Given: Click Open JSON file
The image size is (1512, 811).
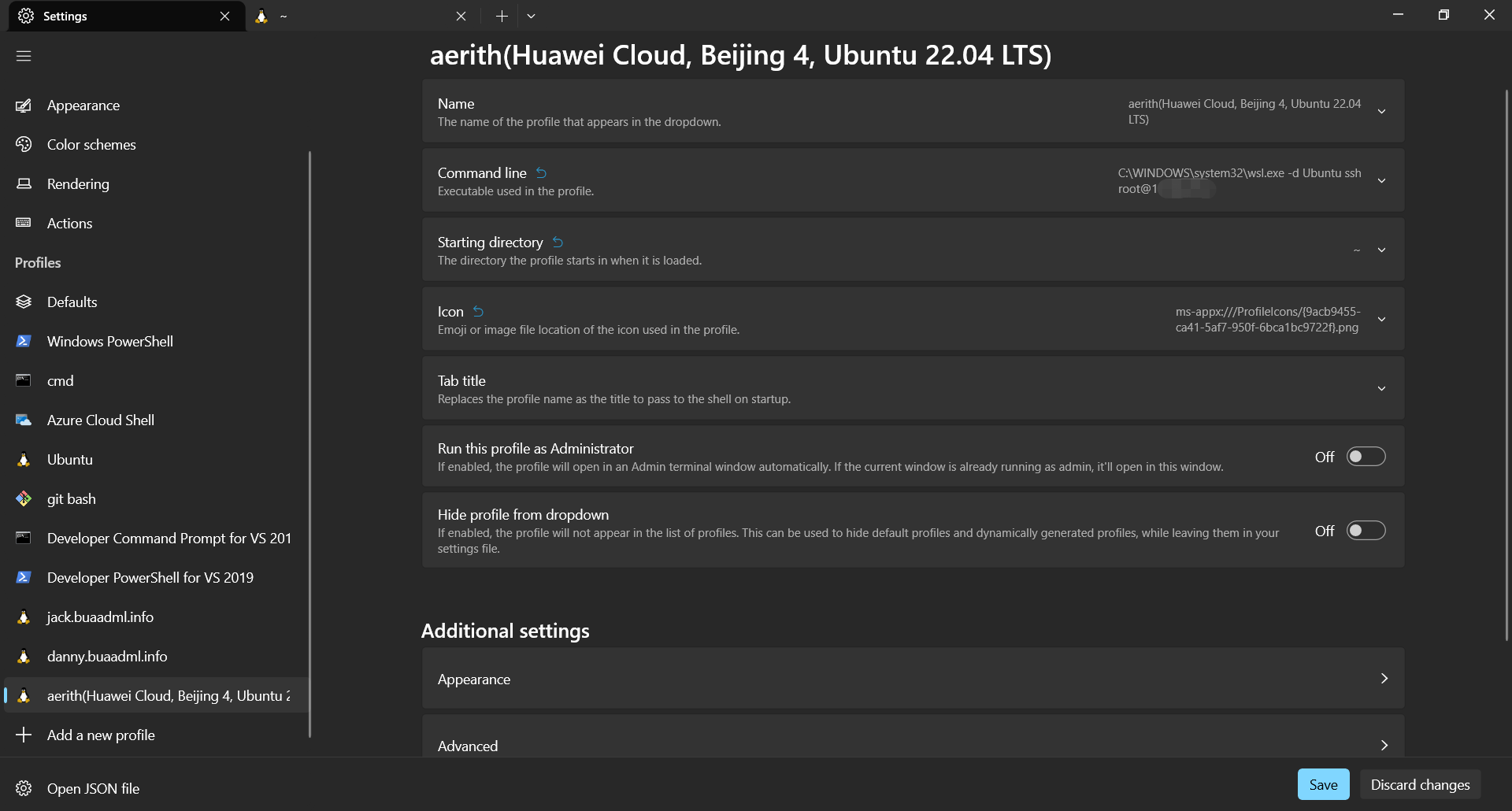Looking at the screenshot, I should tap(156, 789).
